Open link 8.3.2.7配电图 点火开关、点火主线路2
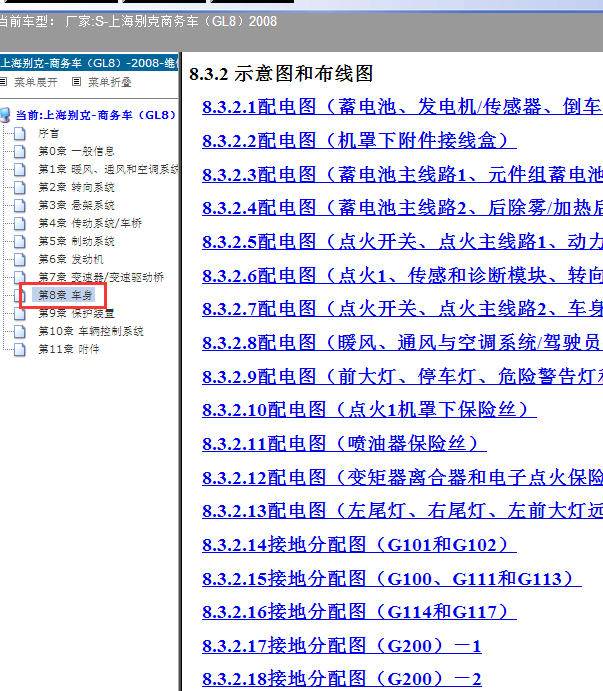Viewport: 603px width, 691px height. tap(402, 309)
